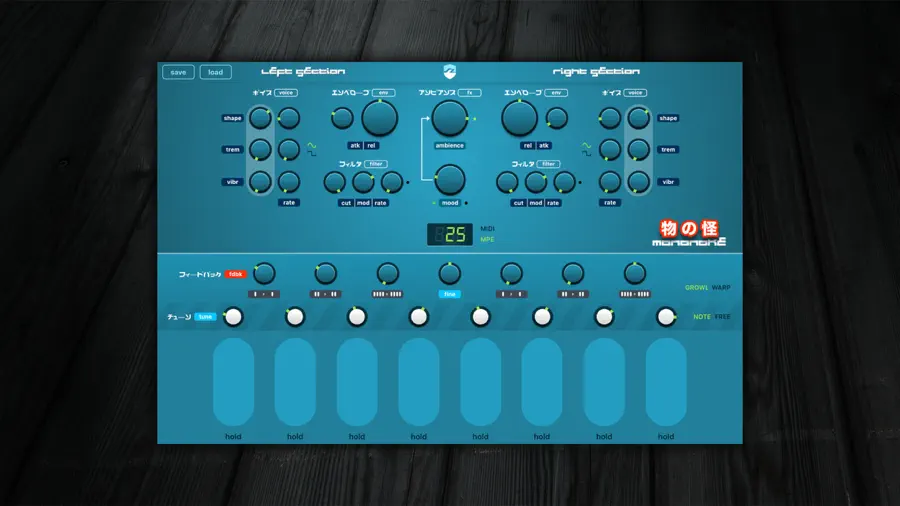
Task: Click the mood knob
Action: [x=449, y=180]
